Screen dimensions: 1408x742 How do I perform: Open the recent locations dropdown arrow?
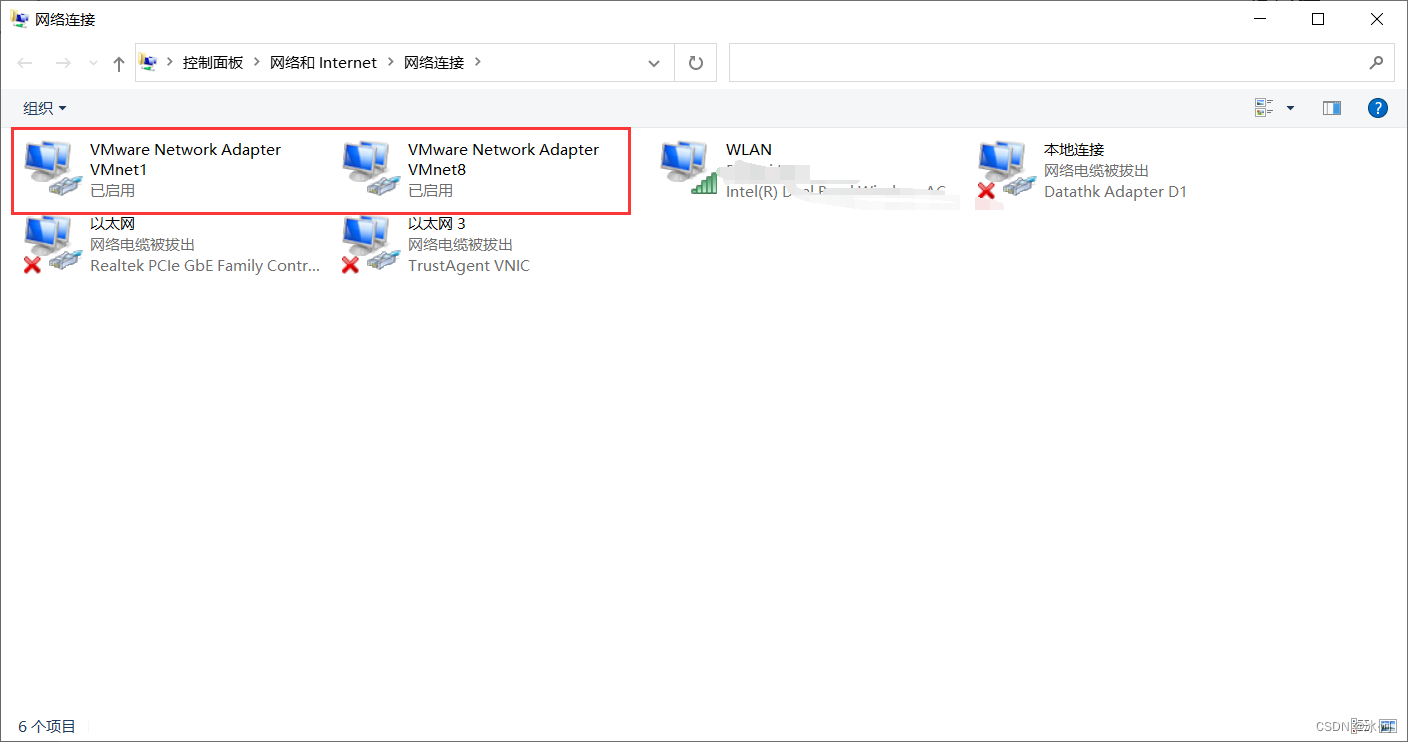tap(93, 63)
